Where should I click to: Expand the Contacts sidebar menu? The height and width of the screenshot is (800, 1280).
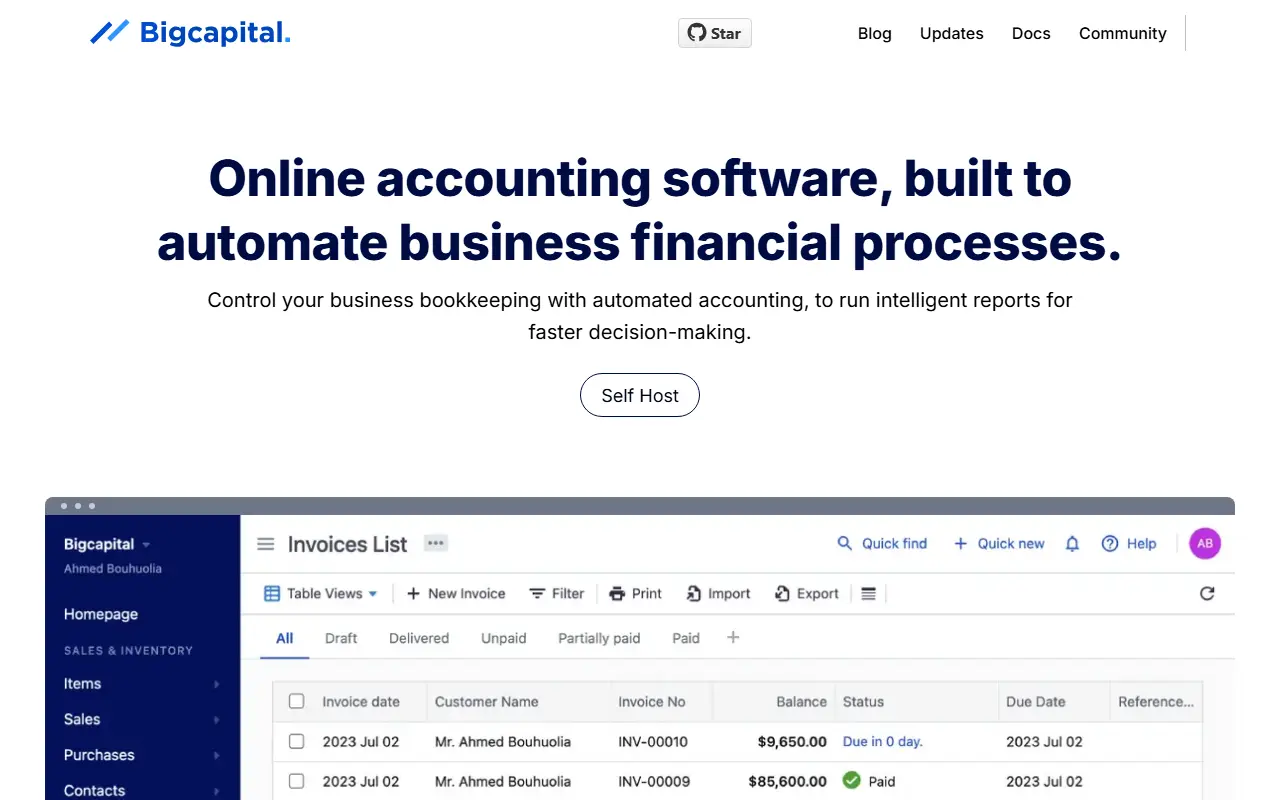[142, 790]
